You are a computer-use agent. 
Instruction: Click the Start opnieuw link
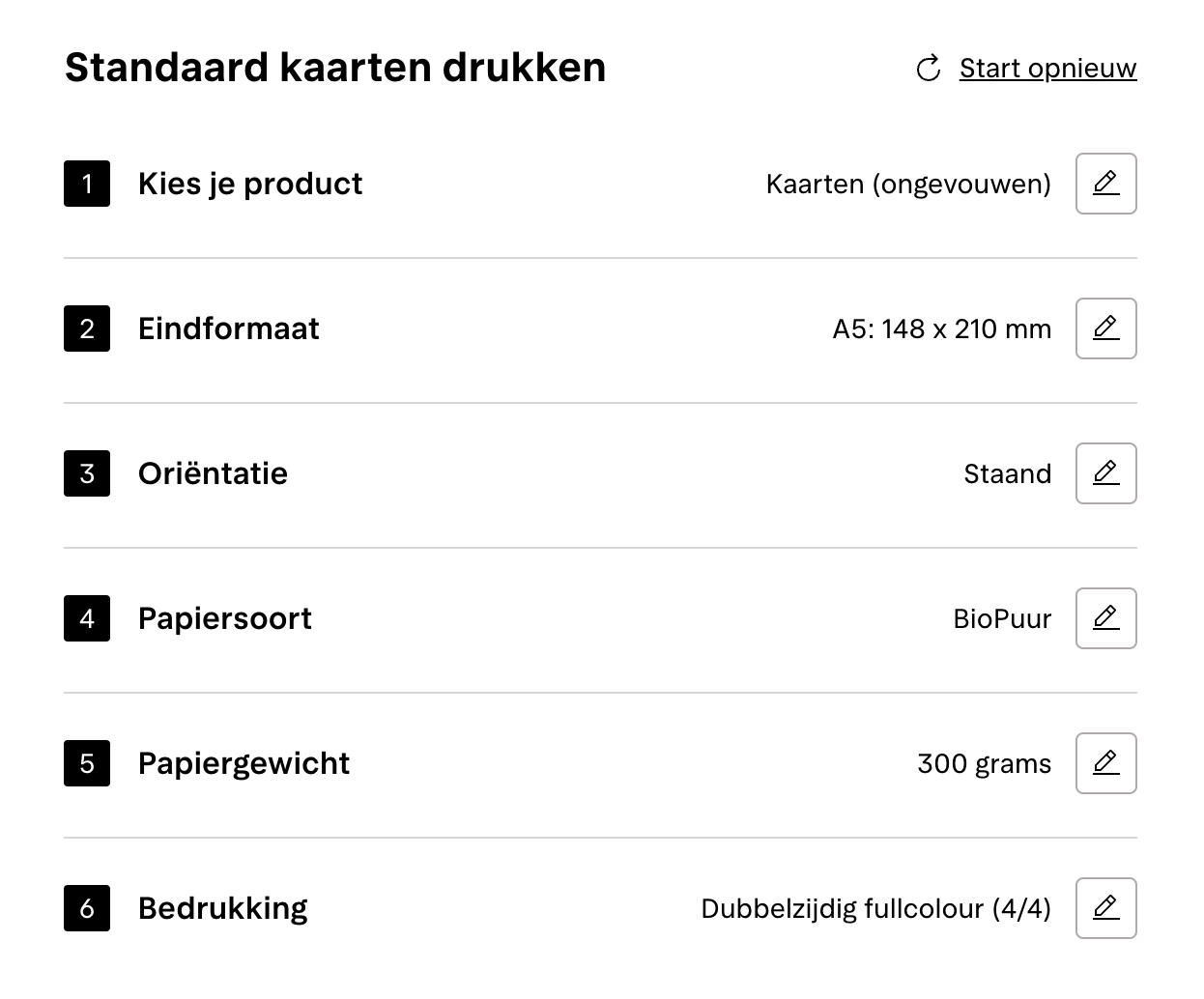(1047, 68)
